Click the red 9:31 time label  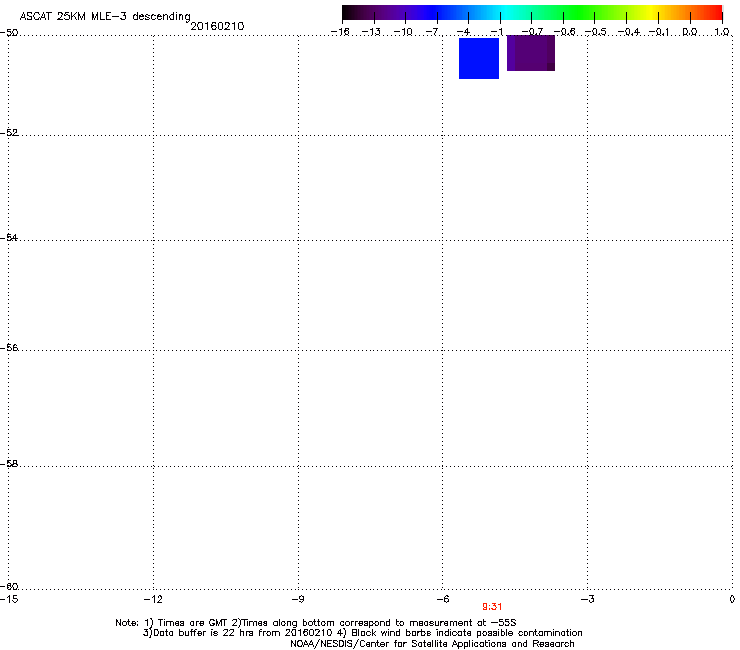tap(492, 607)
